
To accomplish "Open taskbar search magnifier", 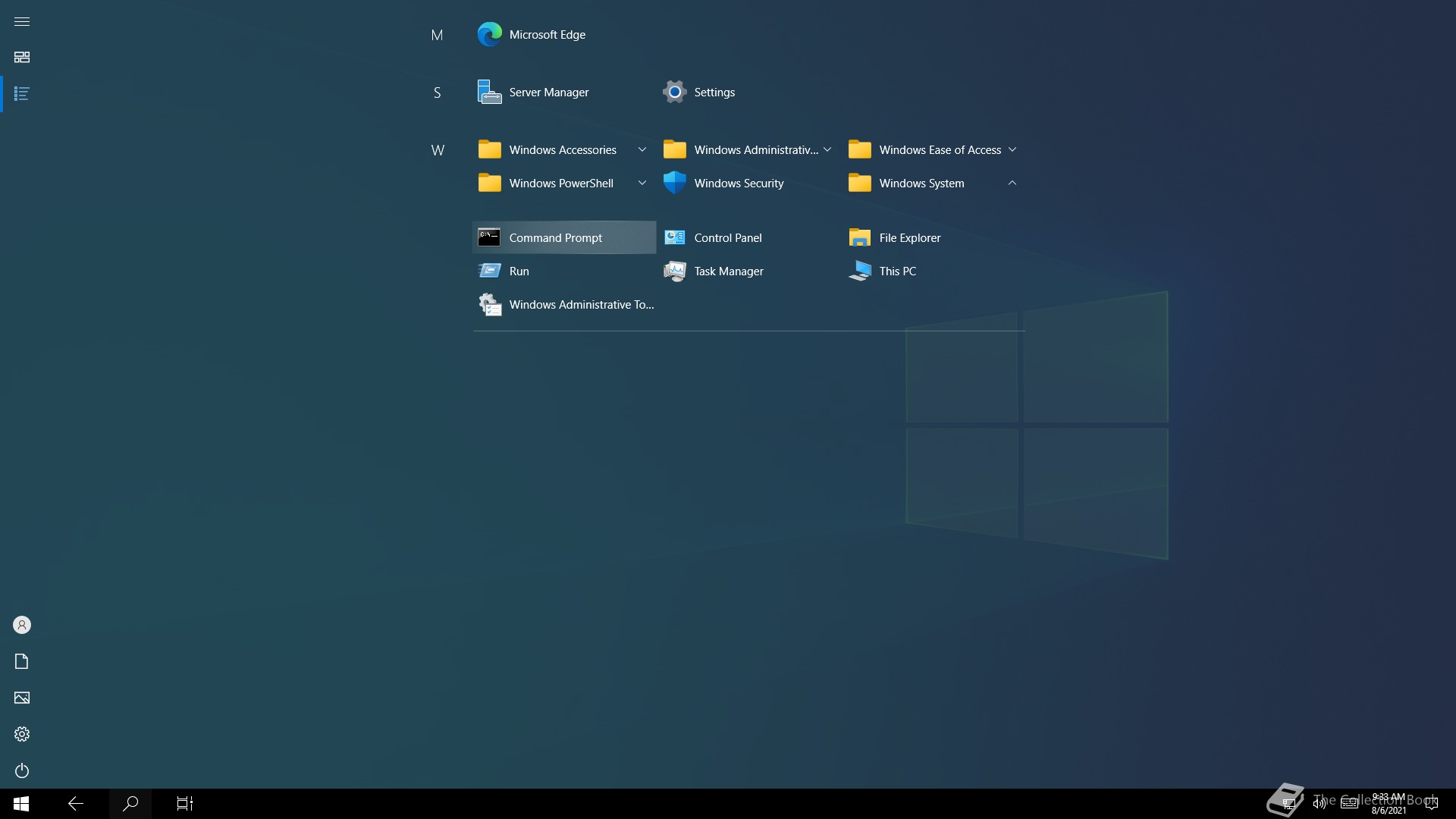I will (x=130, y=803).
